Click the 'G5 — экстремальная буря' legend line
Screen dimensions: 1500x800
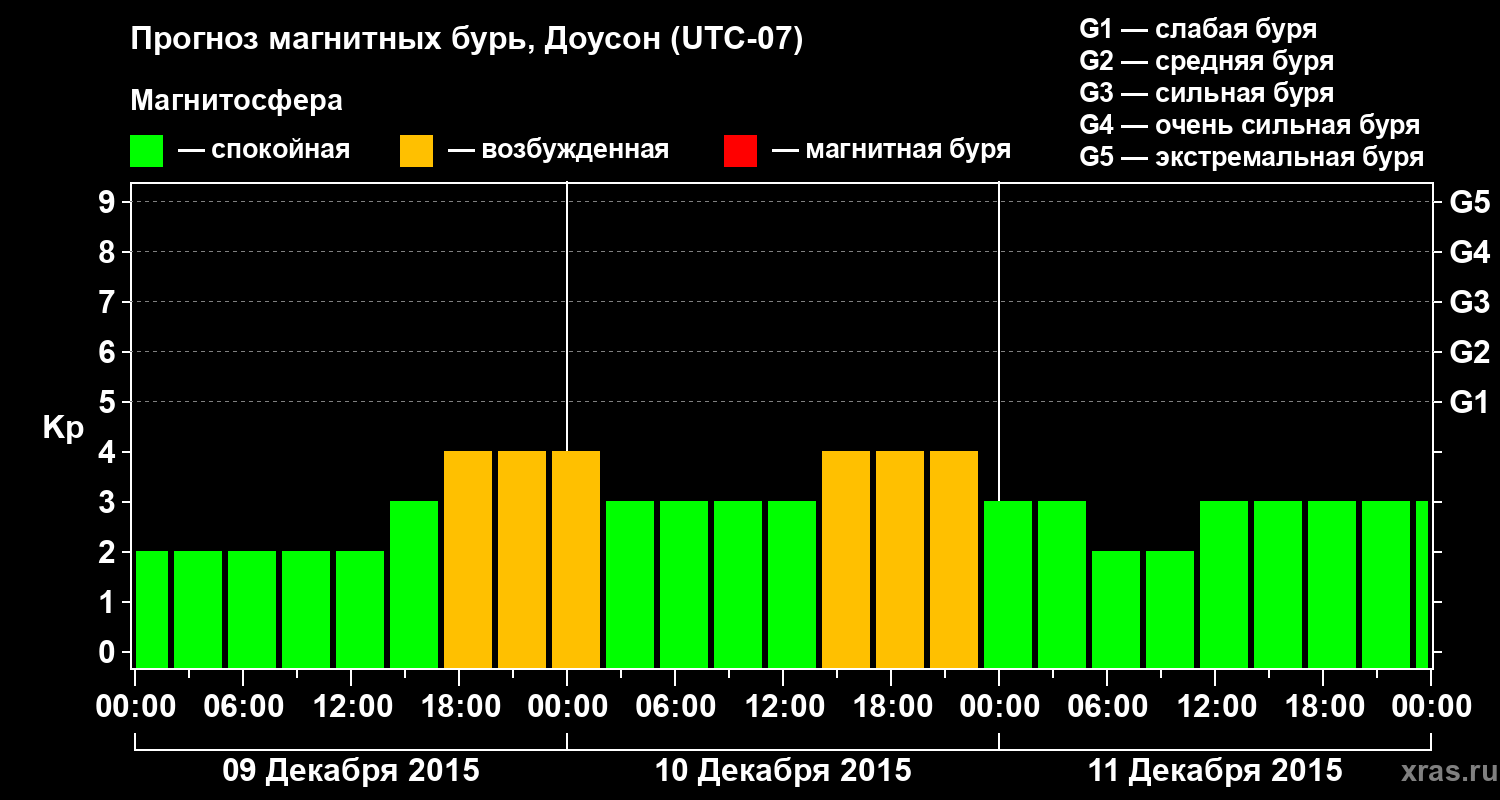1251,157
